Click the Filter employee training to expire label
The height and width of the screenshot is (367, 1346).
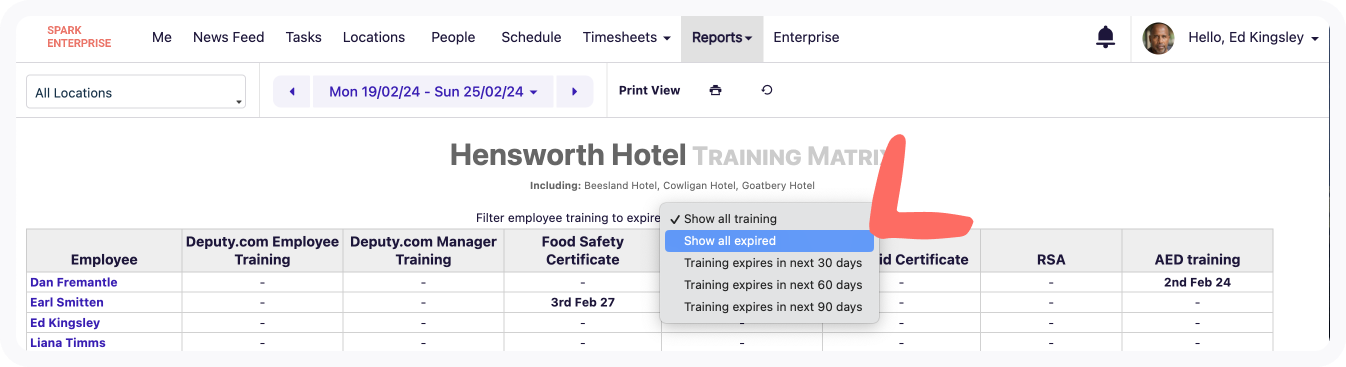567,218
